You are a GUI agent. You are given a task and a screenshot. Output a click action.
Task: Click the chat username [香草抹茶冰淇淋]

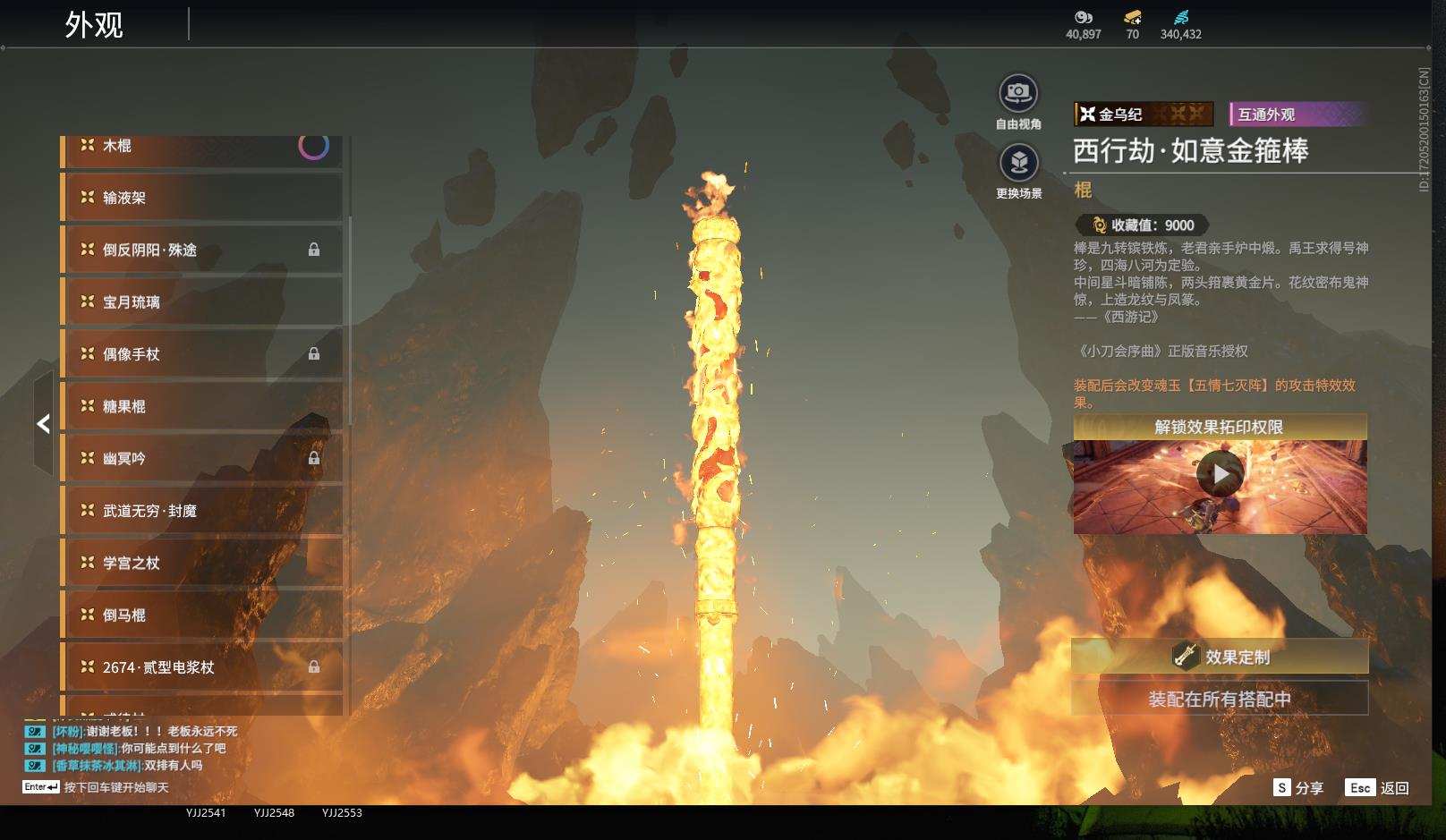click(97, 765)
